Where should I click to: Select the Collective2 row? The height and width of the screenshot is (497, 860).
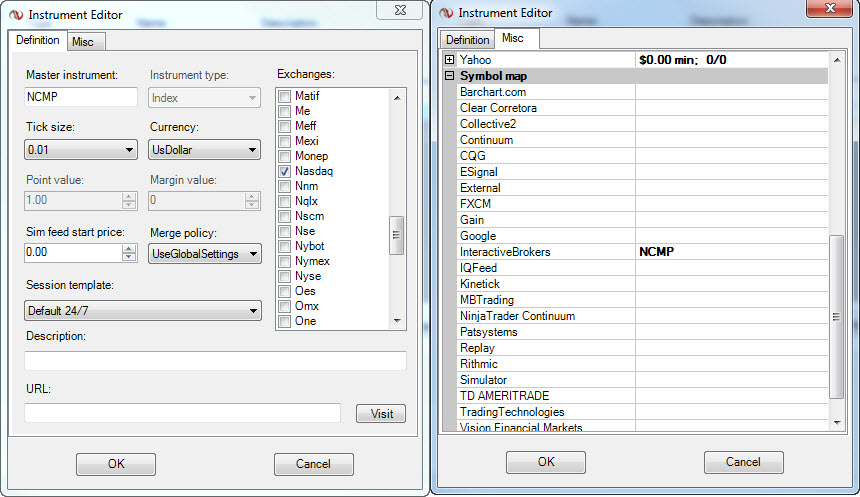tap(642, 124)
